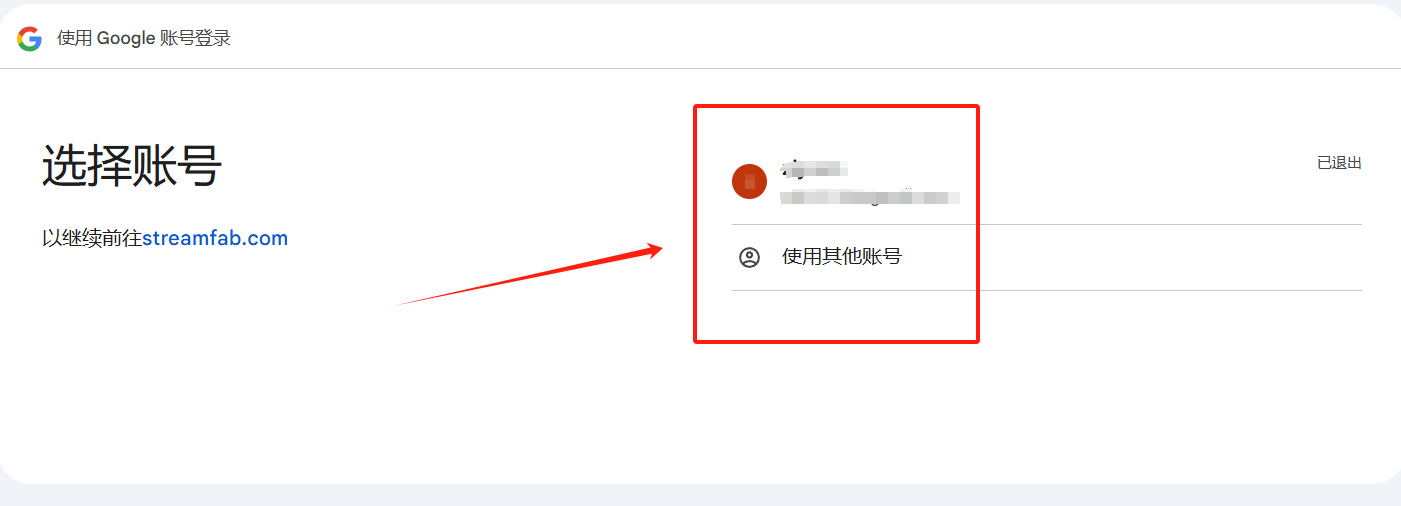
Task: Click the blurred account email address
Action: (x=870, y=196)
